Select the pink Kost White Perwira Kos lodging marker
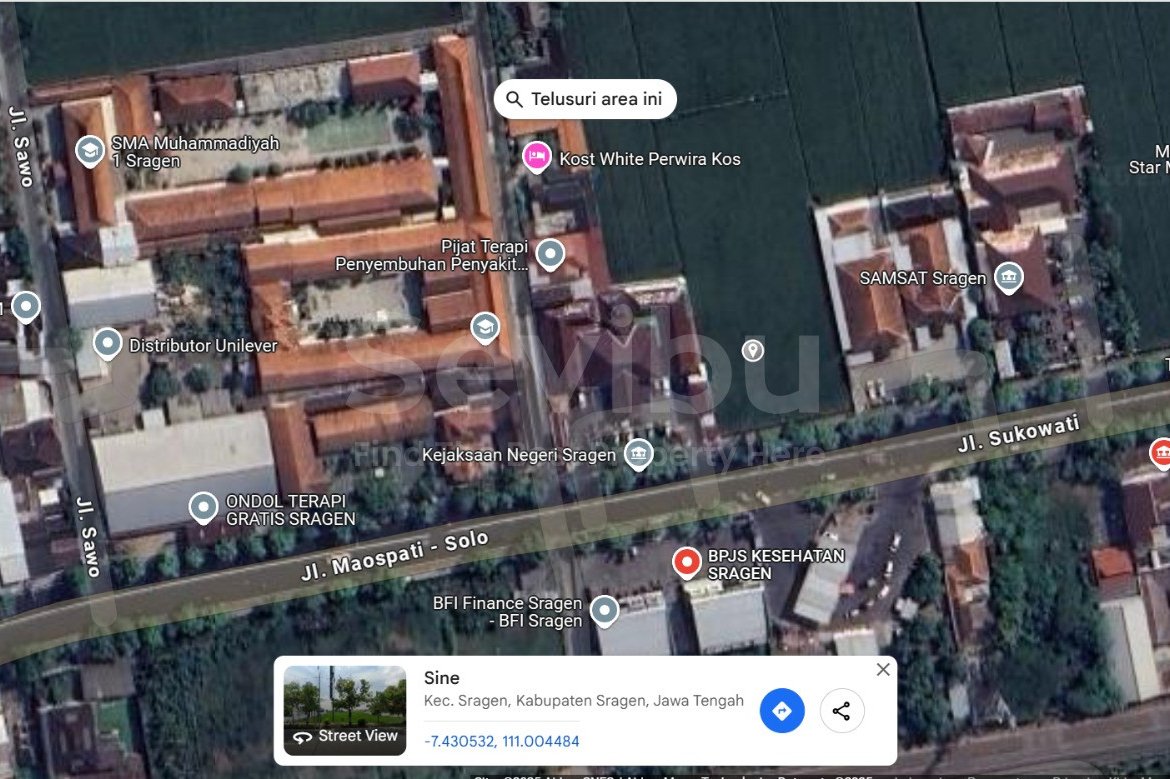Viewport: 1170px width, 779px height. coord(537,157)
